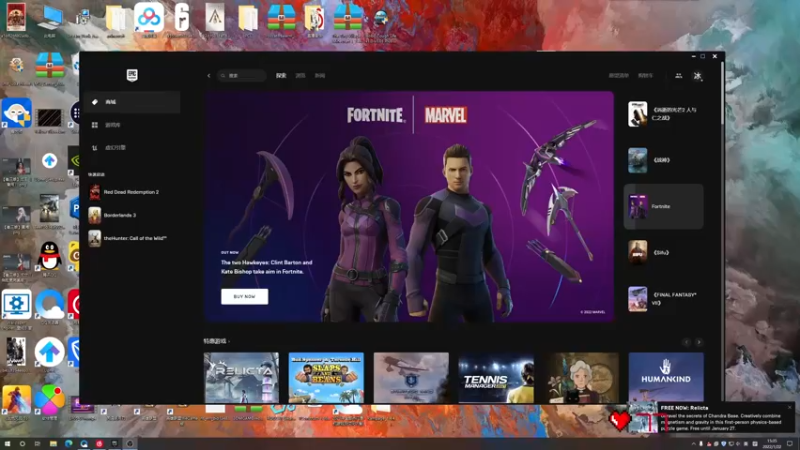Open the Relicta game card
The height and width of the screenshot is (450, 800).
click(241, 378)
